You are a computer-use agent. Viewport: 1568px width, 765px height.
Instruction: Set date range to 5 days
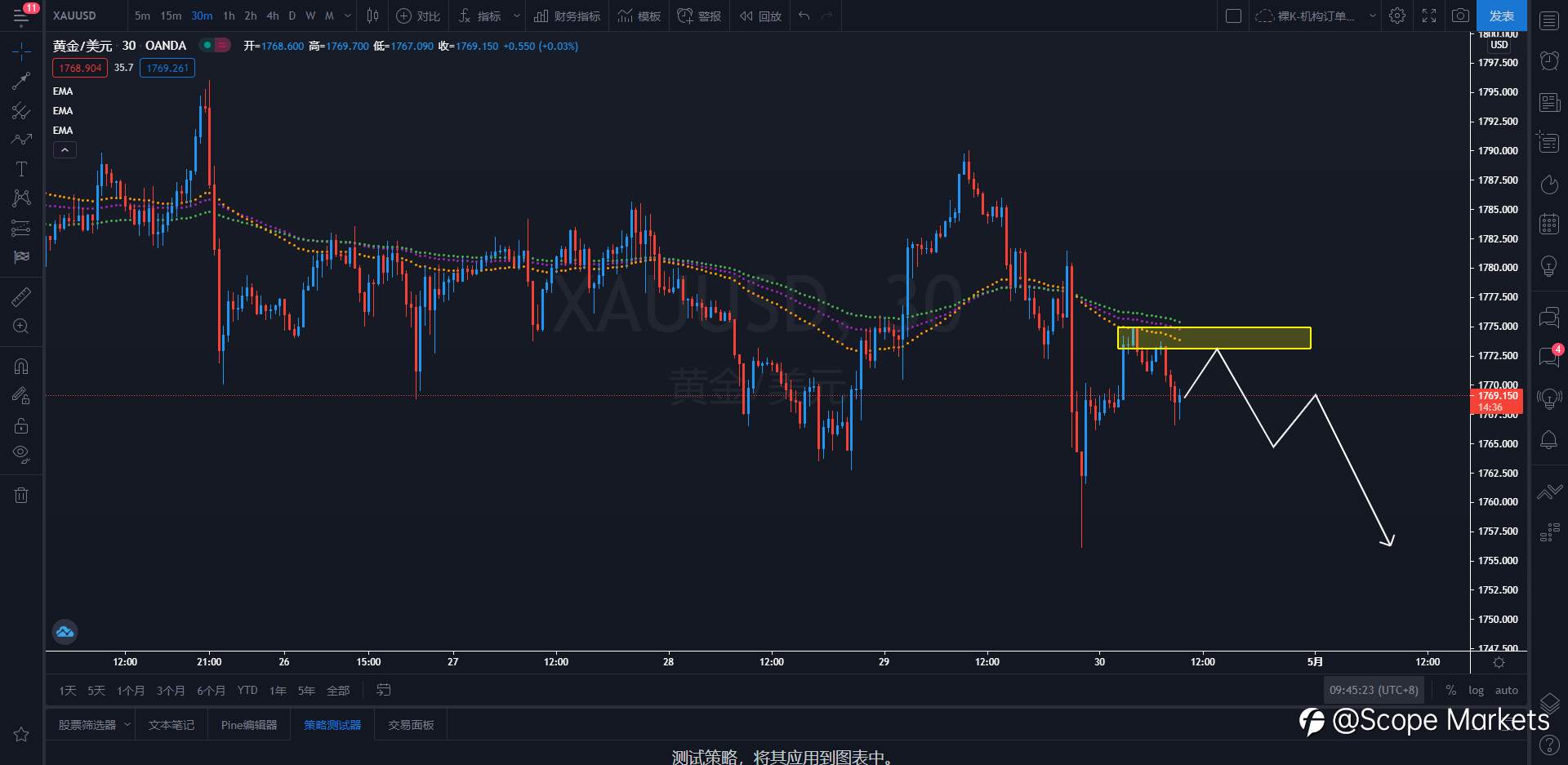click(x=96, y=691)
